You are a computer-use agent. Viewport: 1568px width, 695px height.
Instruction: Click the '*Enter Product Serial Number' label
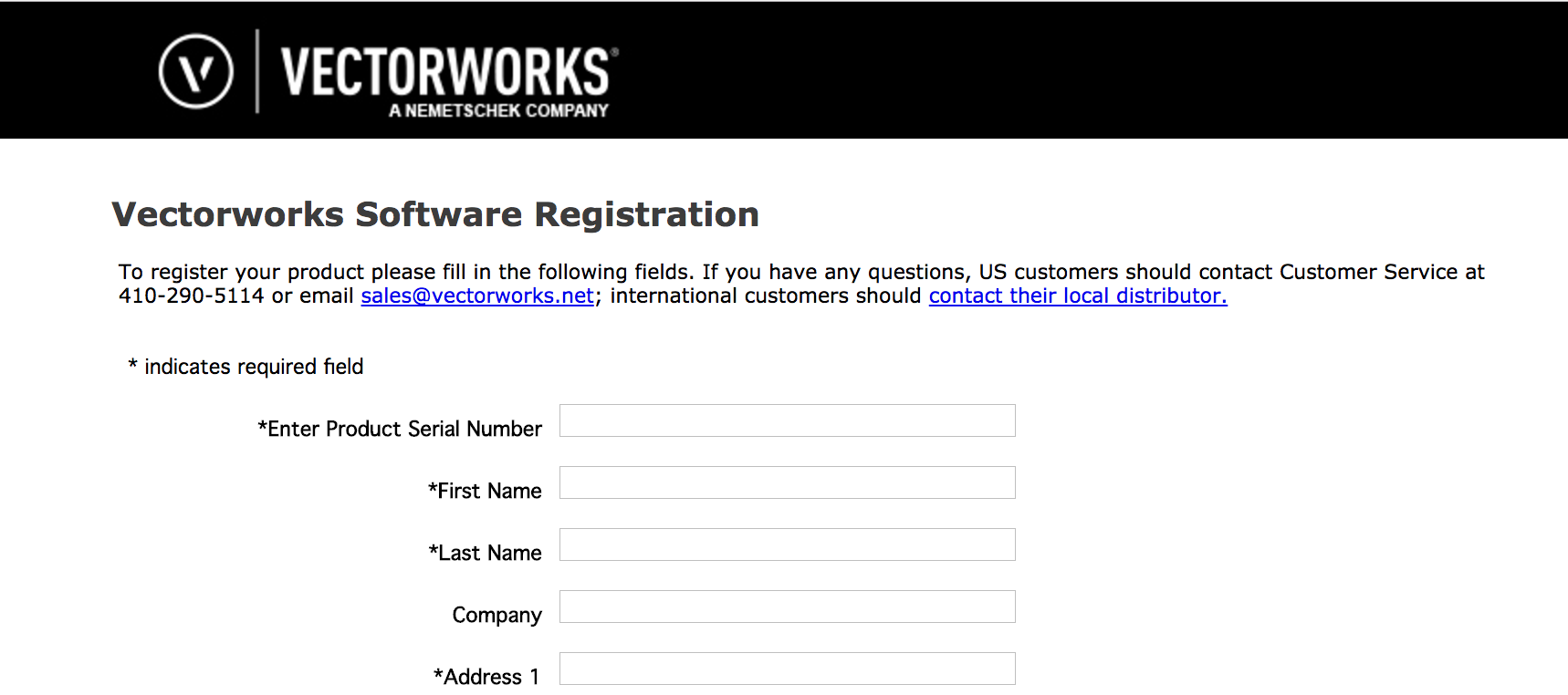[x=400, y=429]
